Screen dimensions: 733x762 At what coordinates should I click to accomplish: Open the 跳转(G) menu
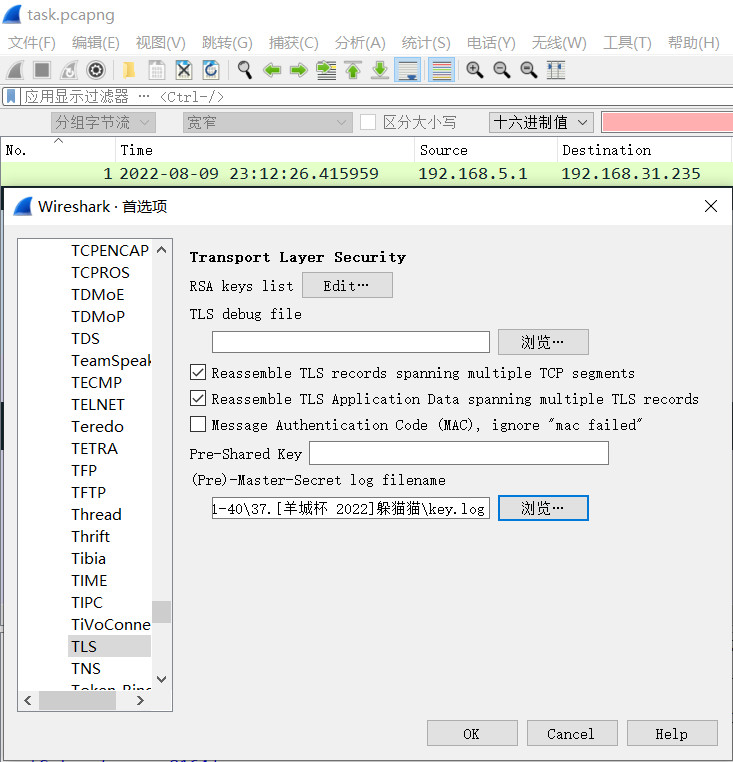pos(227,43)
